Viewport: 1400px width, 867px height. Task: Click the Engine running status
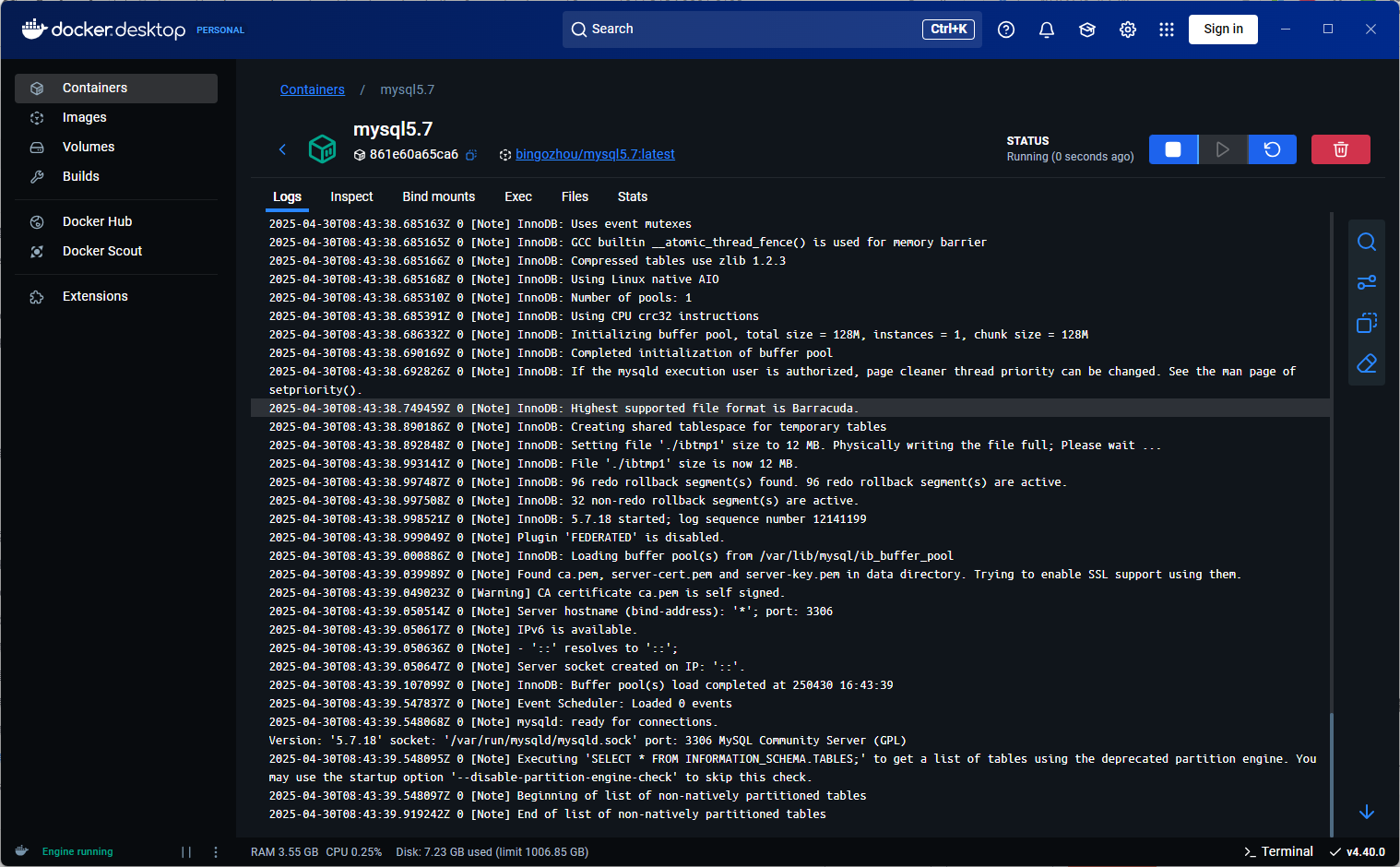(x=77, y=851)
